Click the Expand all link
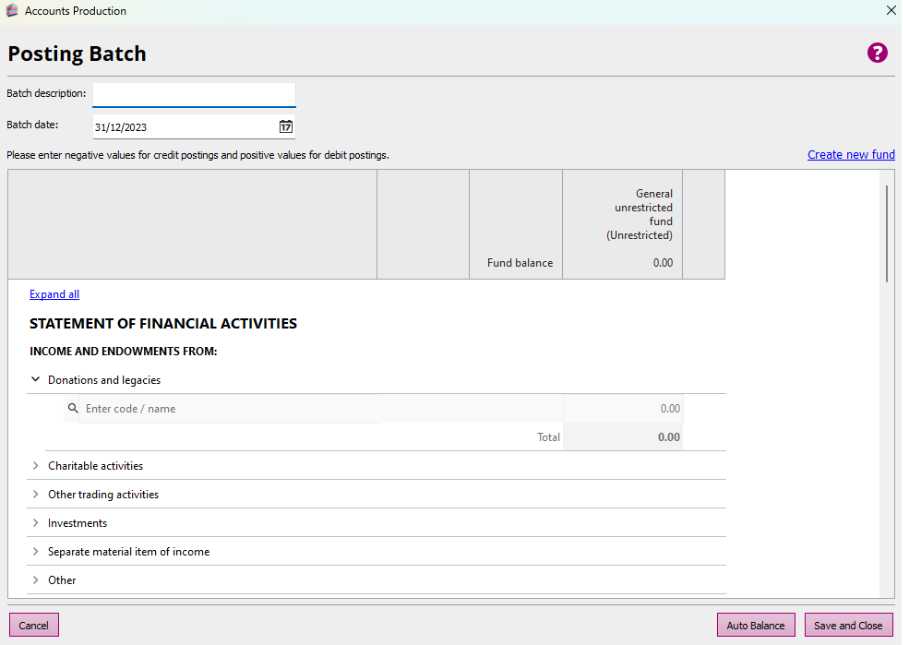This screenshot has width=903, height=645. pos(54,294)
